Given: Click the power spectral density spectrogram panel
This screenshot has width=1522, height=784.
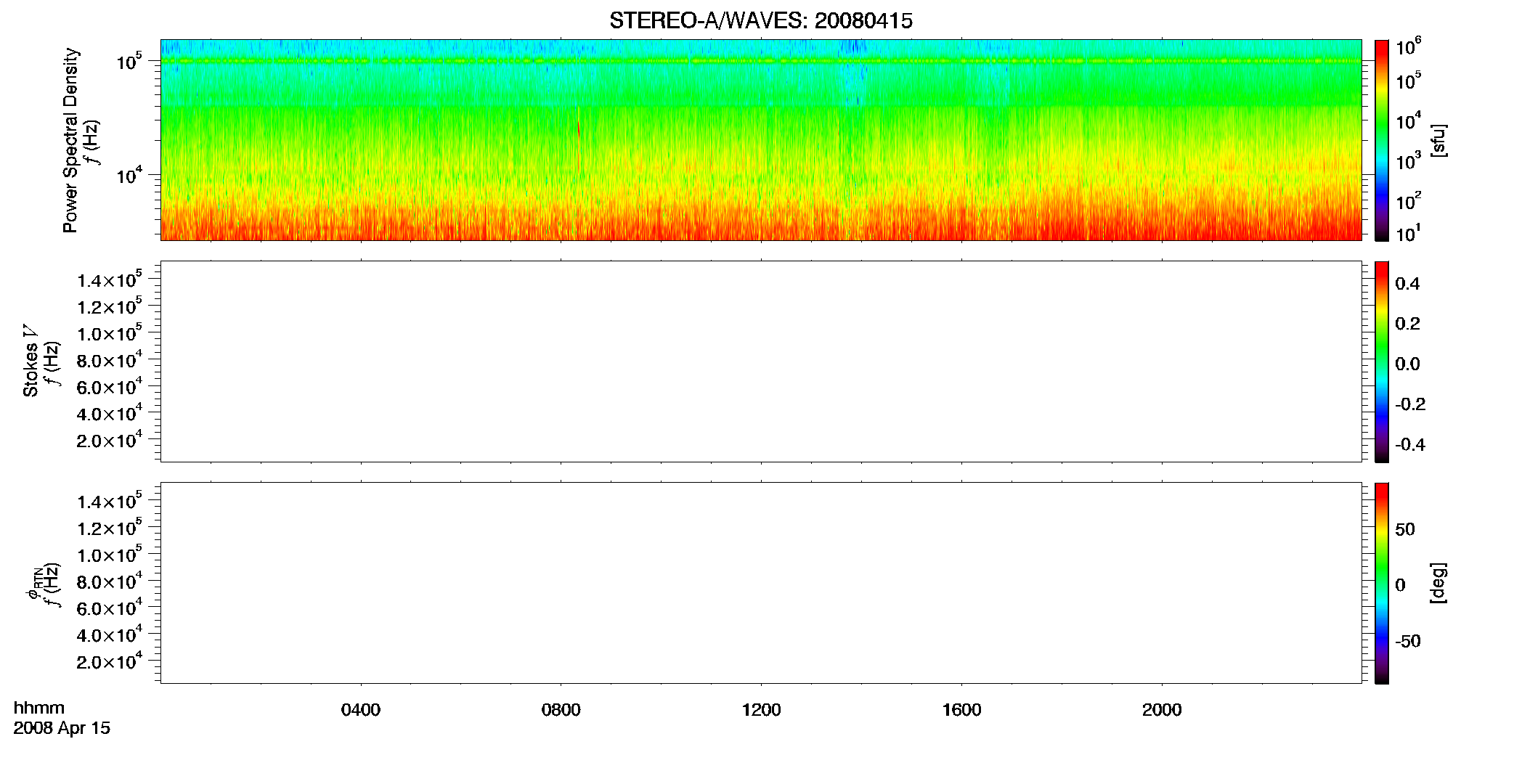Looking at the screenshot, I should (x=761, y=140).
